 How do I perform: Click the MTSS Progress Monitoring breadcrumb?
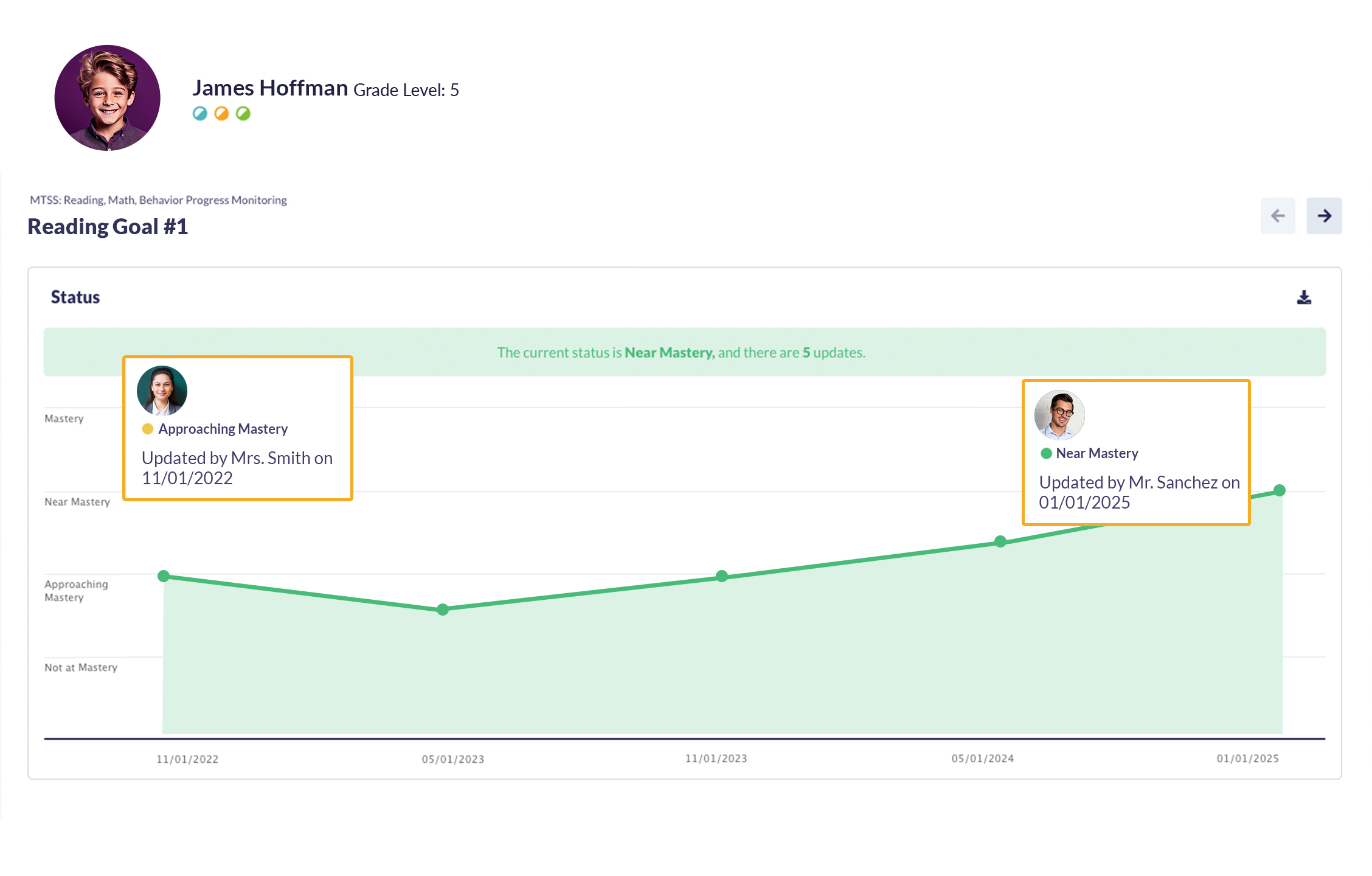click(158, 200)
